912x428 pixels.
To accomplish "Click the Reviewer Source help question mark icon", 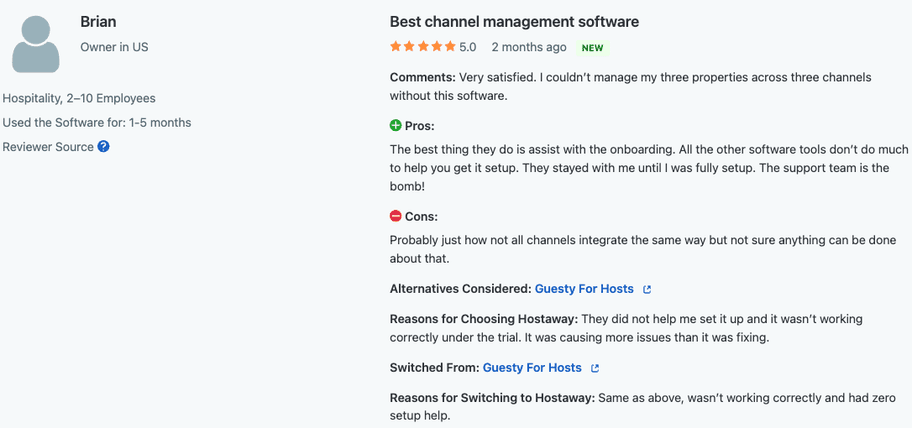I will coord(103,147).
